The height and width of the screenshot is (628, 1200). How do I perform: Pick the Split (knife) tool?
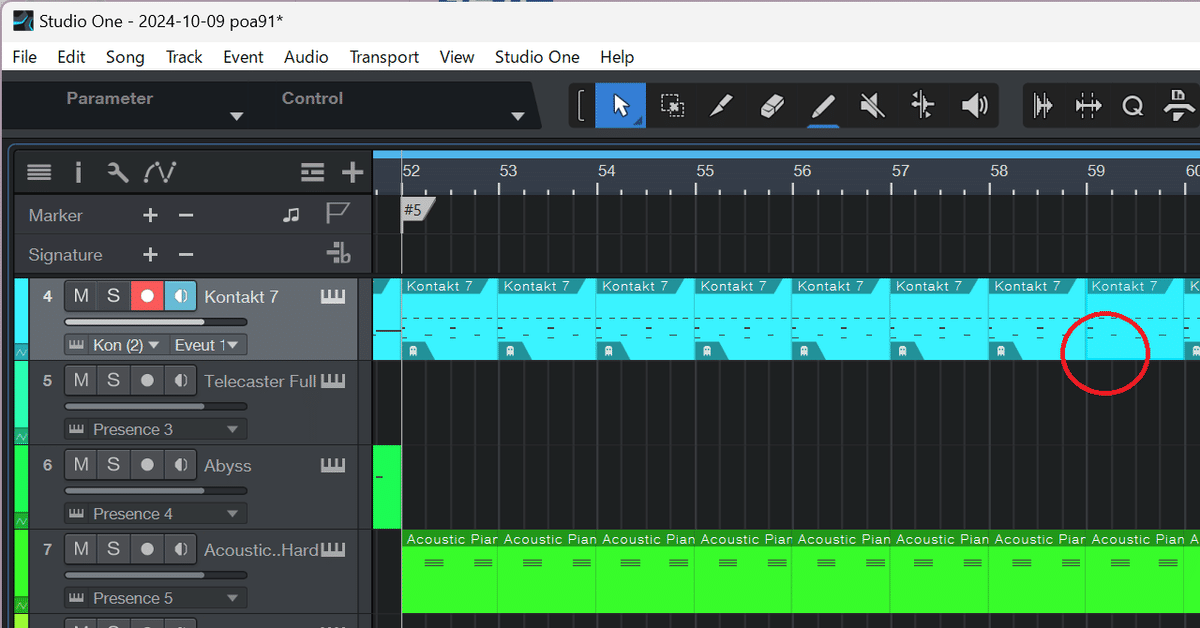click(x=722, y=105)
